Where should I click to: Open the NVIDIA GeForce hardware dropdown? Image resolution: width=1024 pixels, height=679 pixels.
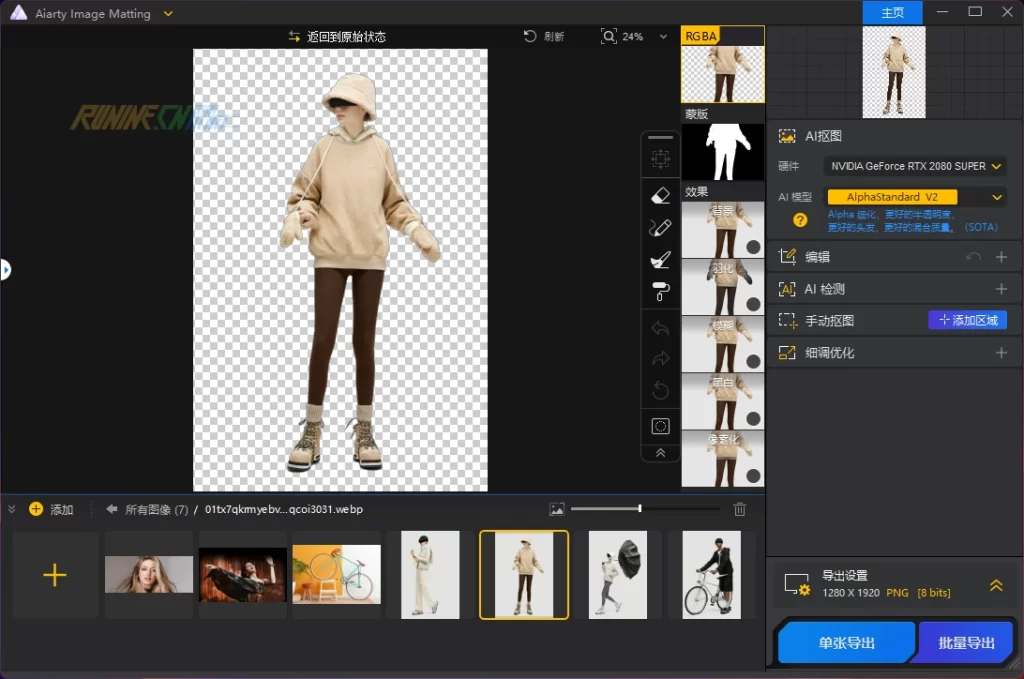coord(915,166)
